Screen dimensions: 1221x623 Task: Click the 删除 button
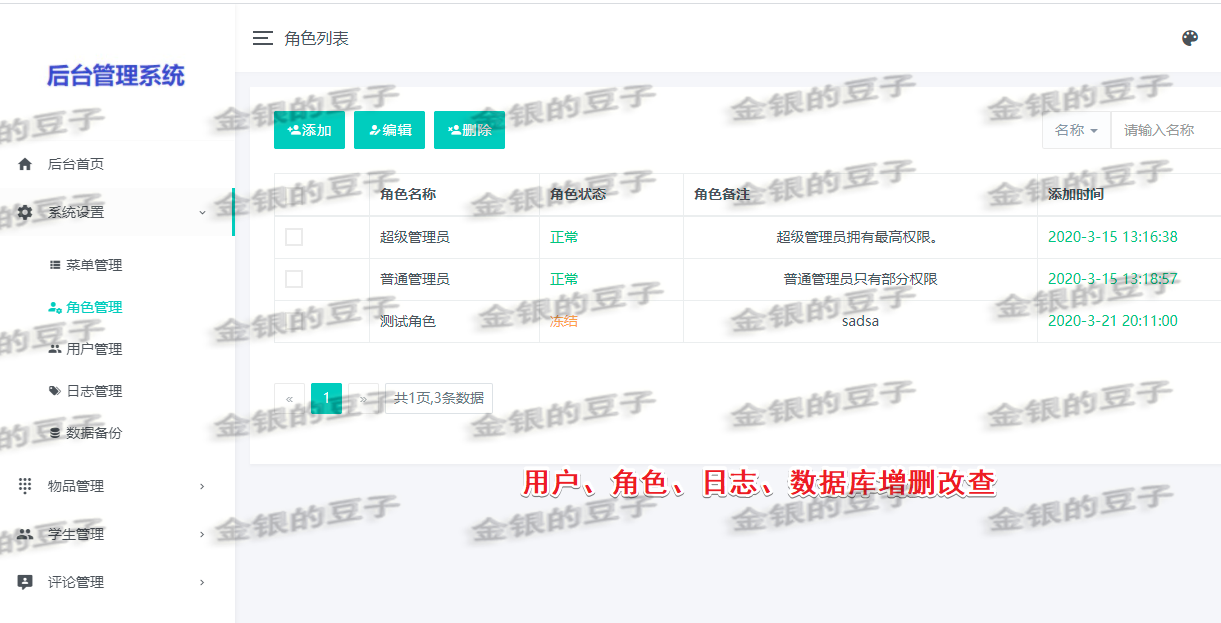(x=469, y=130)
